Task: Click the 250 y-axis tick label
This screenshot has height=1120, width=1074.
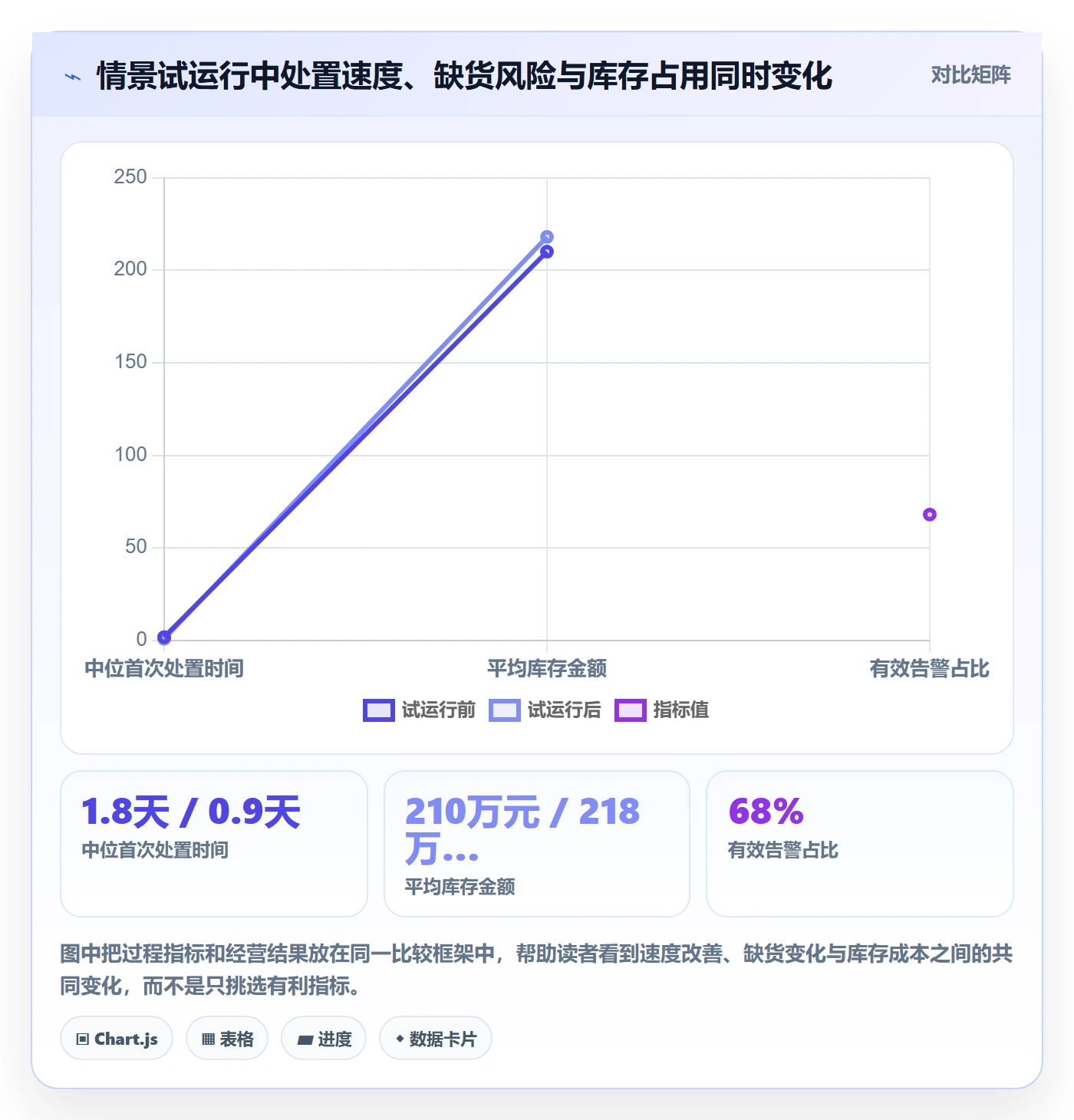Action: [x=130, y=177]
